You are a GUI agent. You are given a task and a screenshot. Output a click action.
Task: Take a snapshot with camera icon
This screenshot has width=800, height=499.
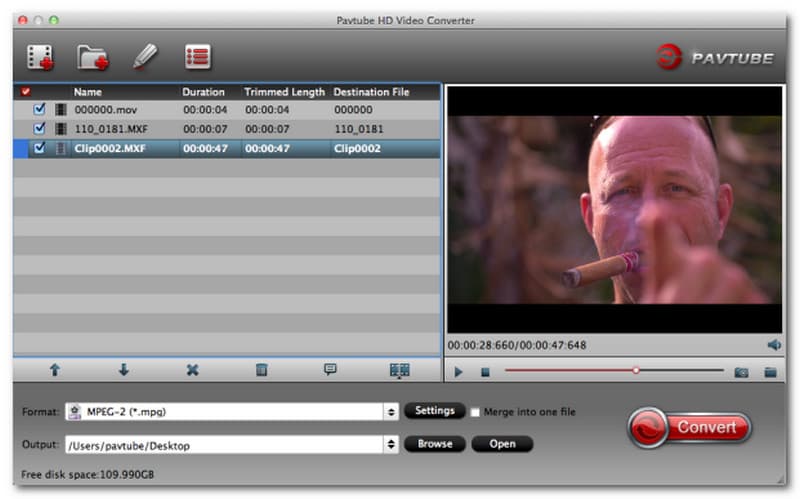click(741, 372)
